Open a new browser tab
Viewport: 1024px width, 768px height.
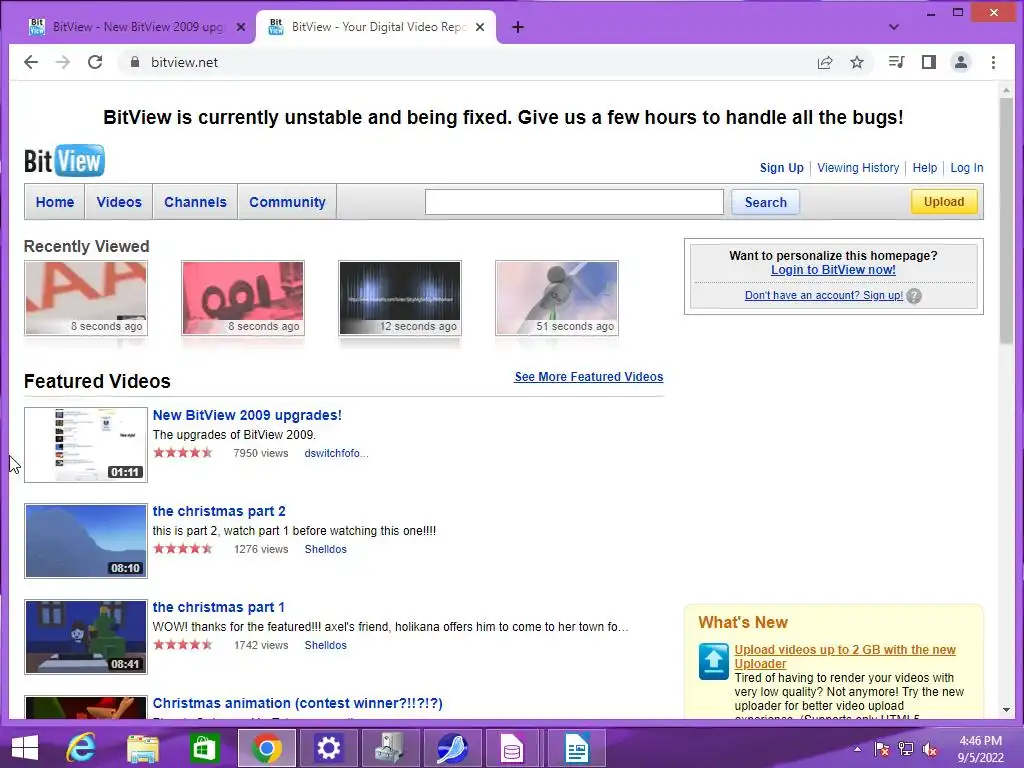[x=518, y=27]
